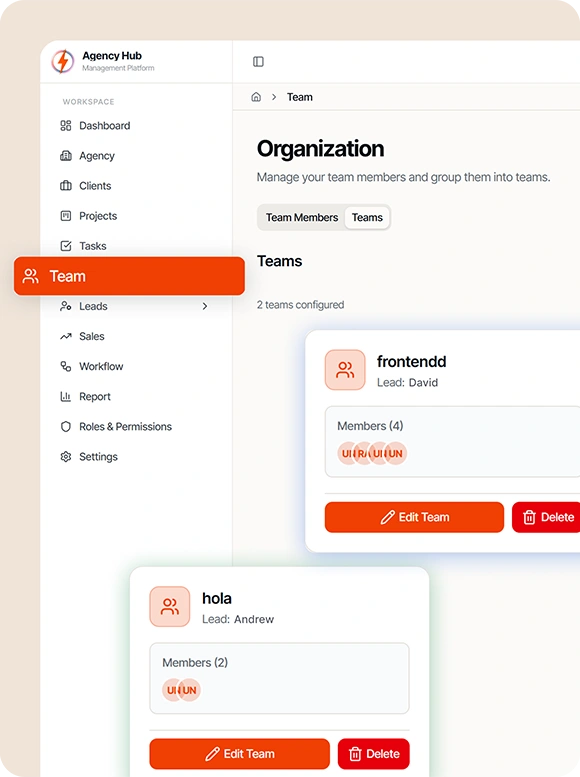The width and height of the screenshot is (580, 777).
Task: Open Roles & Permissions label
Action: pos(125,427)
